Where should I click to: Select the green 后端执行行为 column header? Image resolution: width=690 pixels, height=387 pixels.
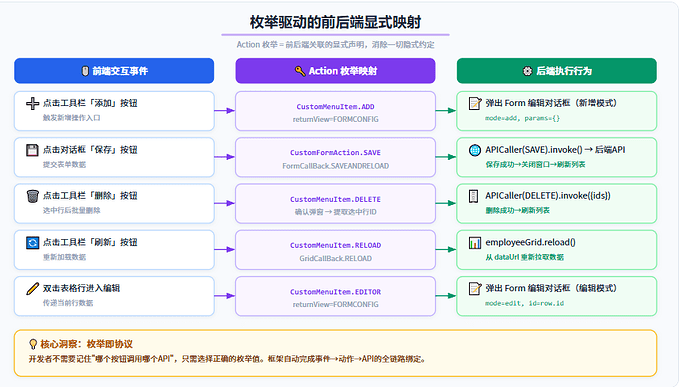click(x=557, y=71)
